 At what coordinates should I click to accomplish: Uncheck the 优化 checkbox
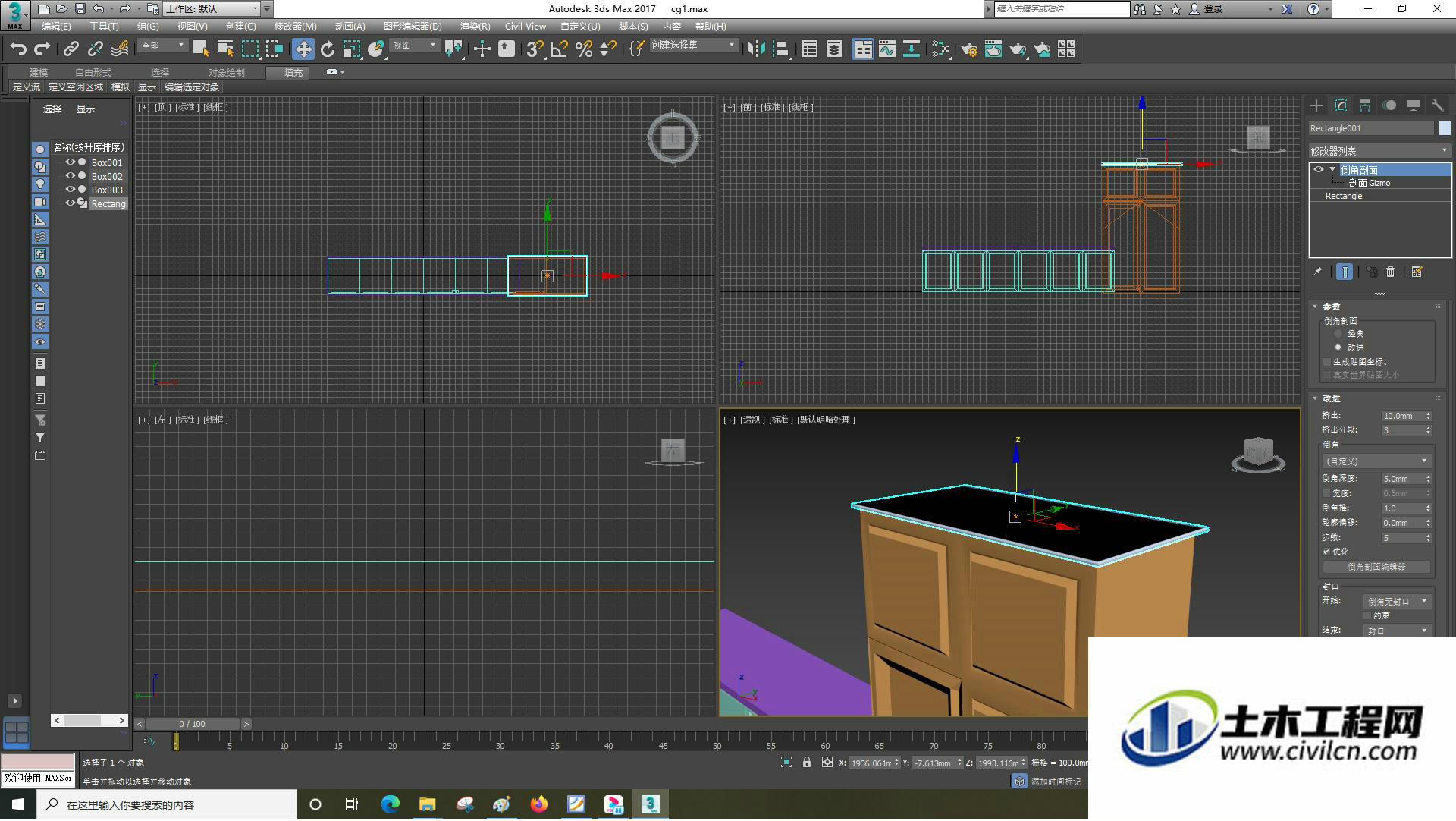point(1326,552)
